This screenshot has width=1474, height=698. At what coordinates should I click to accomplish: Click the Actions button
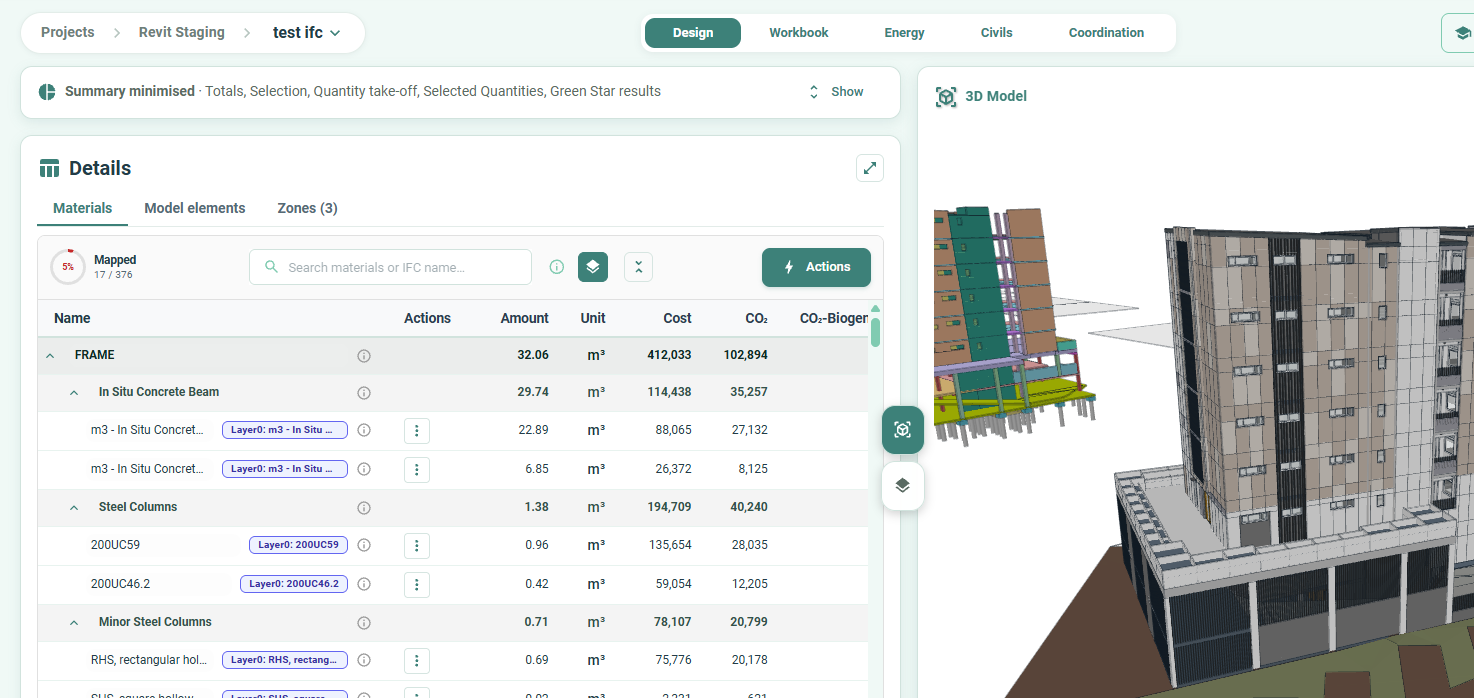click(816, 267)
